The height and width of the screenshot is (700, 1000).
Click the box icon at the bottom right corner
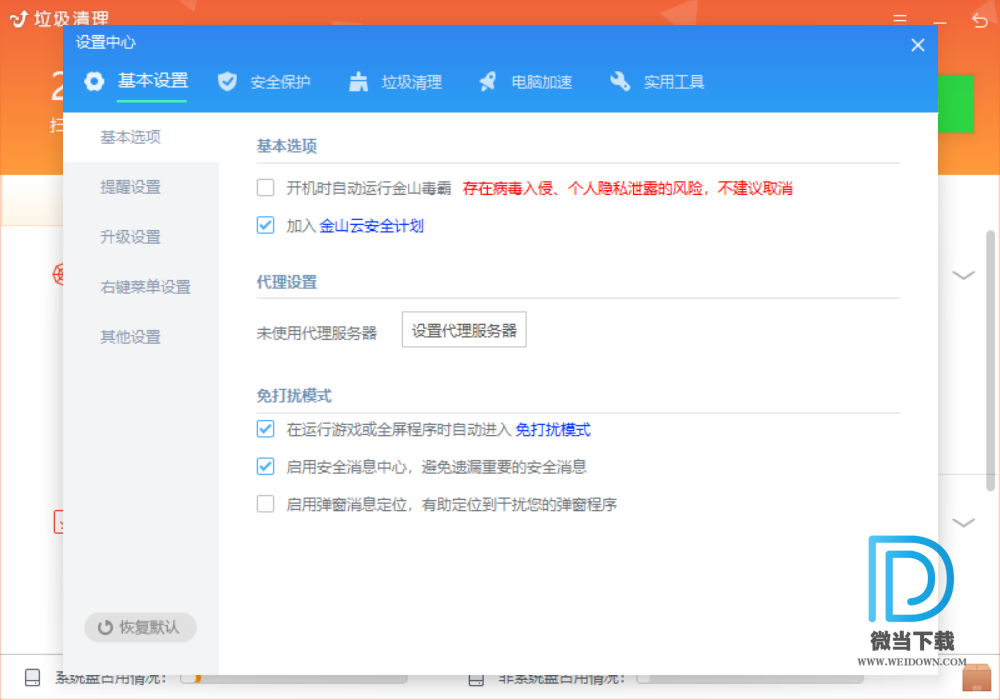[976, 678]
